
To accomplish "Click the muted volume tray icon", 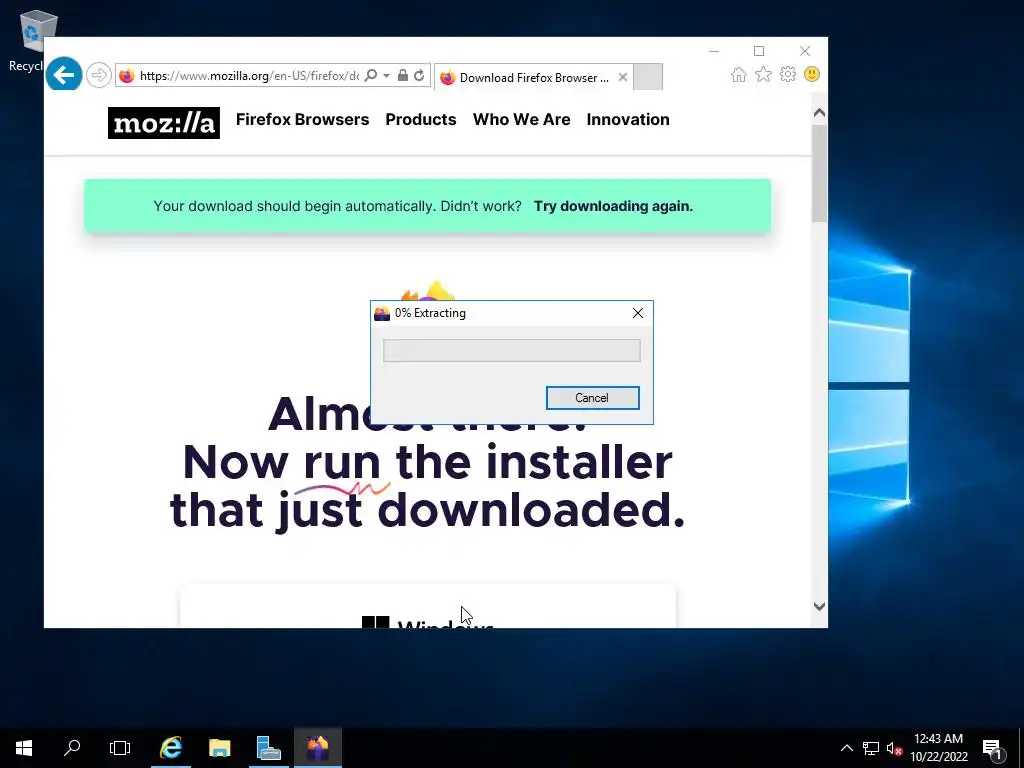I will click(894, 748).
